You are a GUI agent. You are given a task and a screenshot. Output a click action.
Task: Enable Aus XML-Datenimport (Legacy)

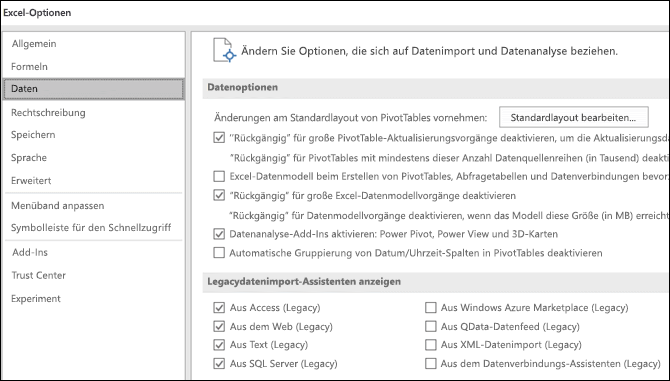430,345
